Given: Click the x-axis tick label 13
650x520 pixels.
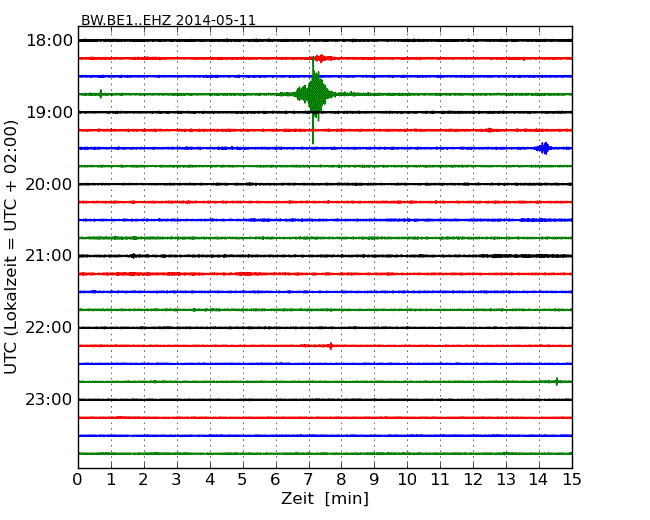Looking at the screenshot, I should coord(506,480).
